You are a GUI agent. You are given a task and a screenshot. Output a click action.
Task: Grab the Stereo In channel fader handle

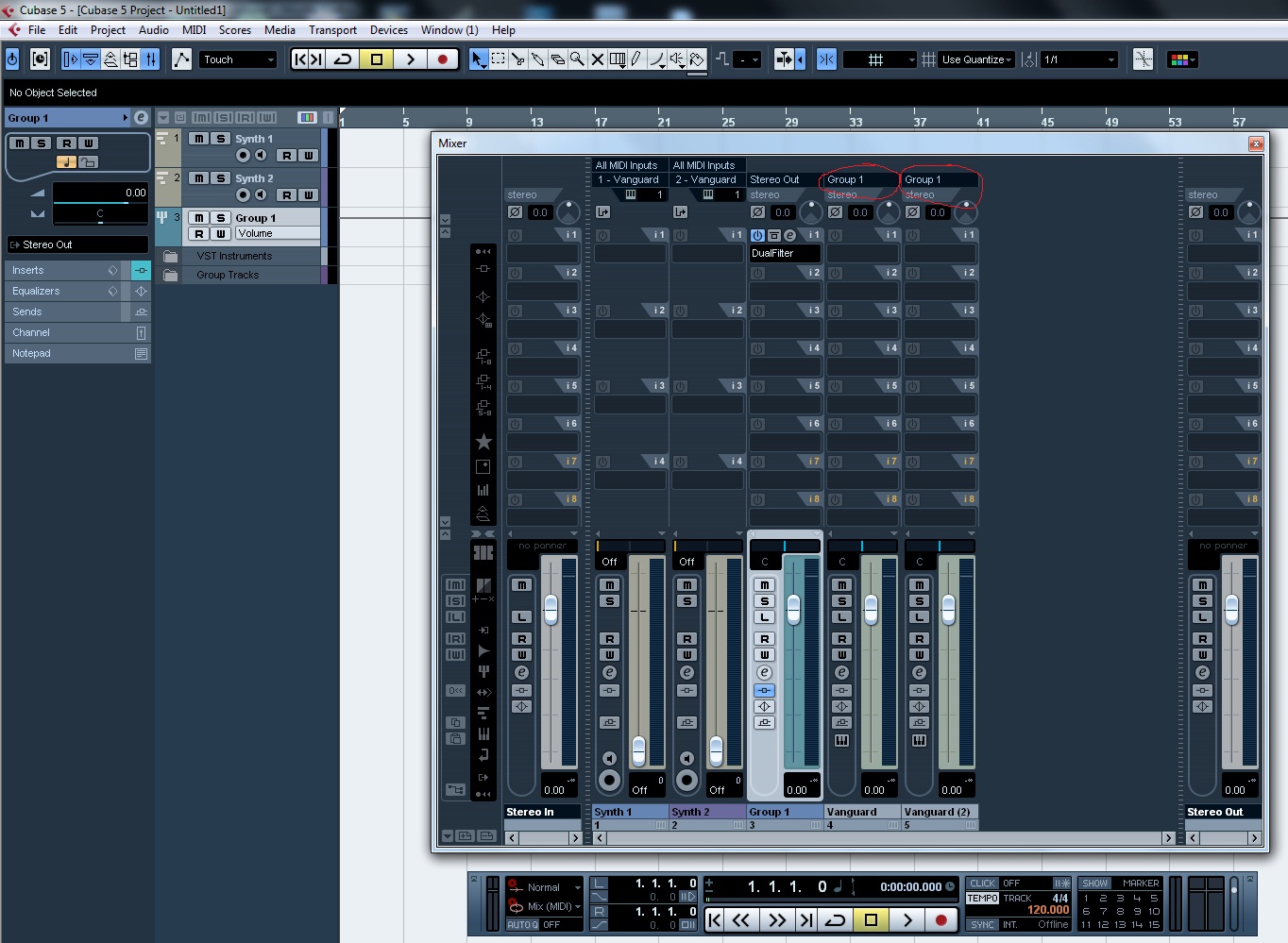[x=551, y=610]
